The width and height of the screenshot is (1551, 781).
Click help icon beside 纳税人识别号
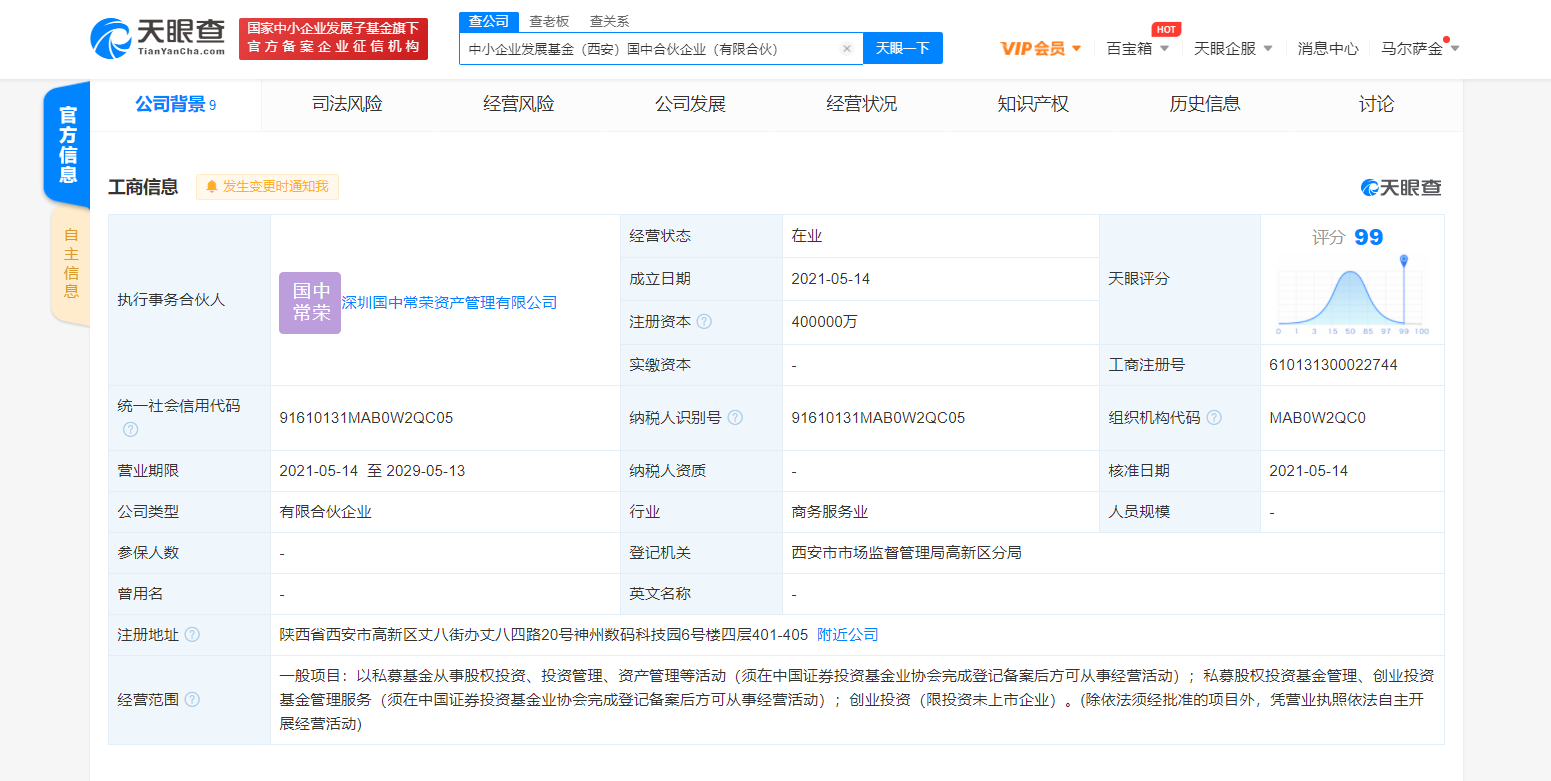click(735, 418)
